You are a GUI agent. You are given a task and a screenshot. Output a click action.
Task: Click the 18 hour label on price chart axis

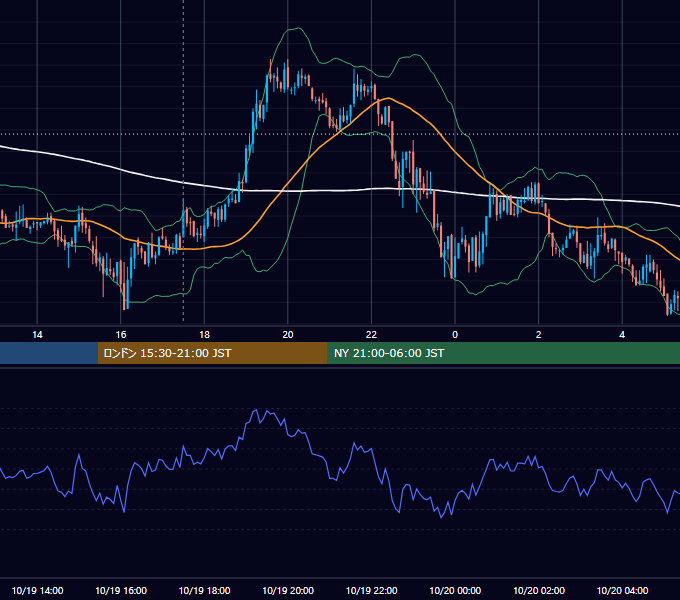pyautogui.click(x=204, y=335)
